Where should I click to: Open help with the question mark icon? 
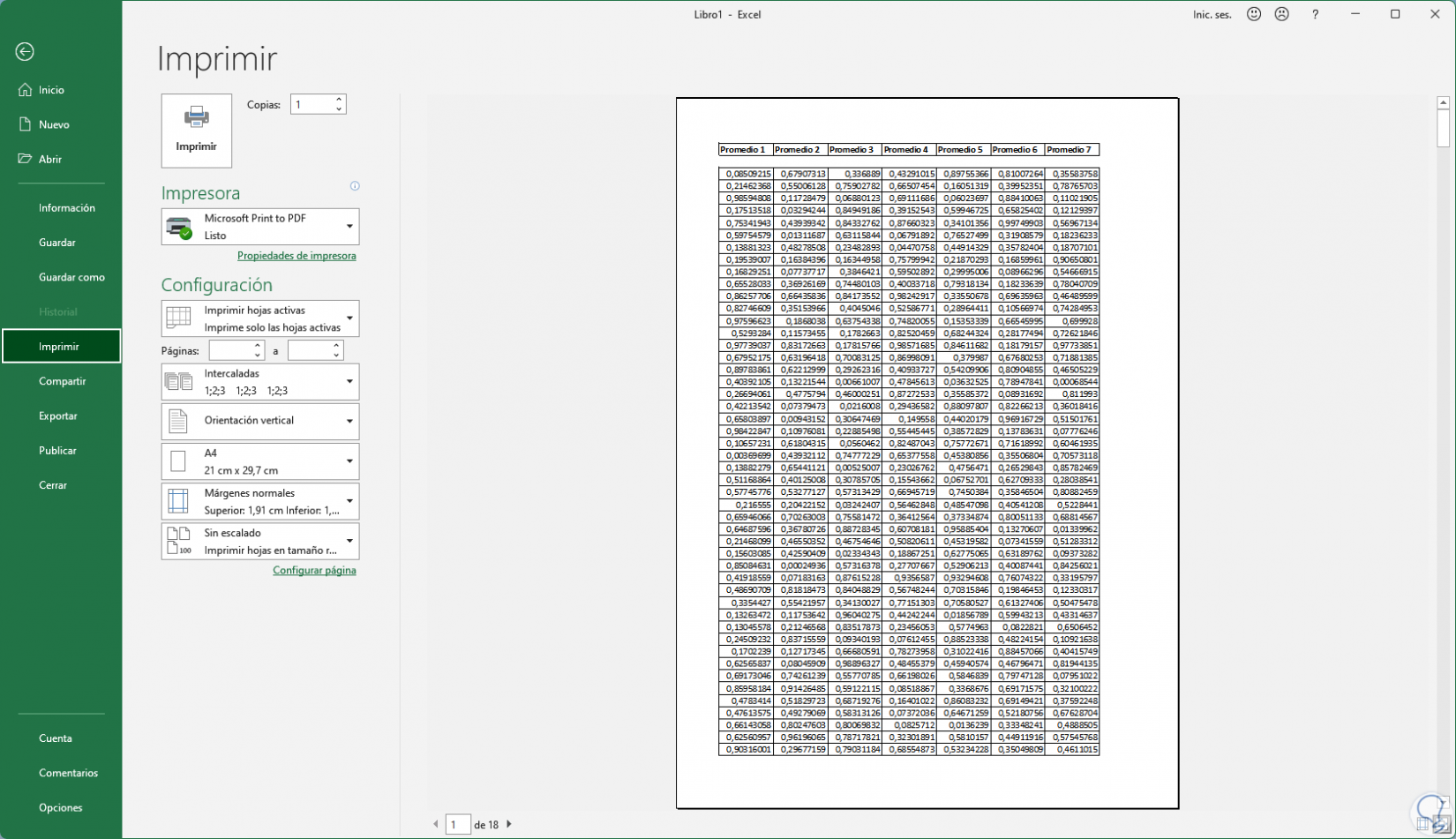click(1315, 14)
